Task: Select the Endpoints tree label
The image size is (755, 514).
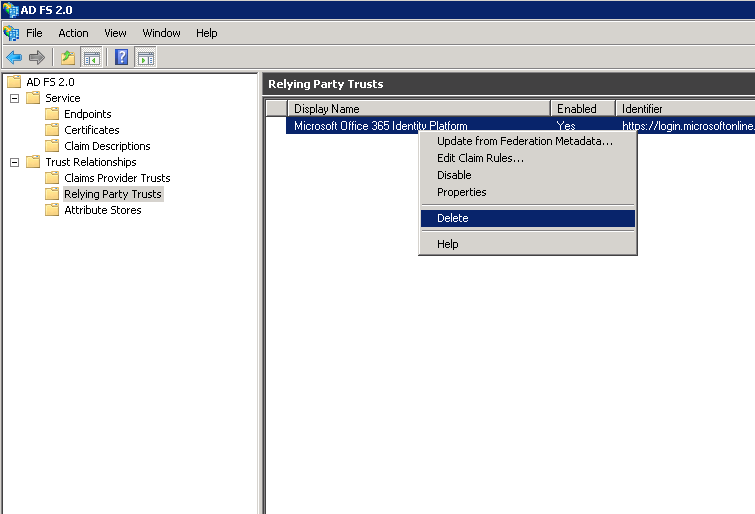Action: click(88, 114)
